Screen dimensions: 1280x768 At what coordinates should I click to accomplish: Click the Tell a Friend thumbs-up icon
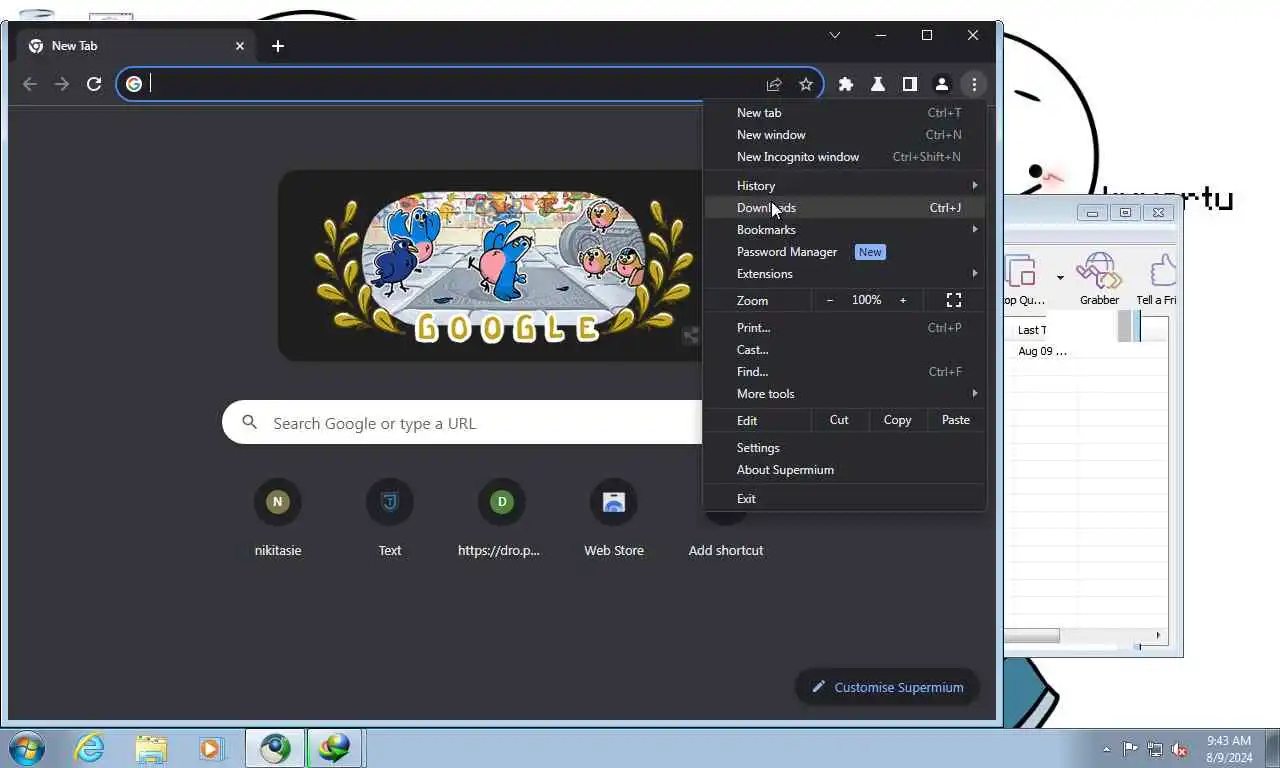1158,278
